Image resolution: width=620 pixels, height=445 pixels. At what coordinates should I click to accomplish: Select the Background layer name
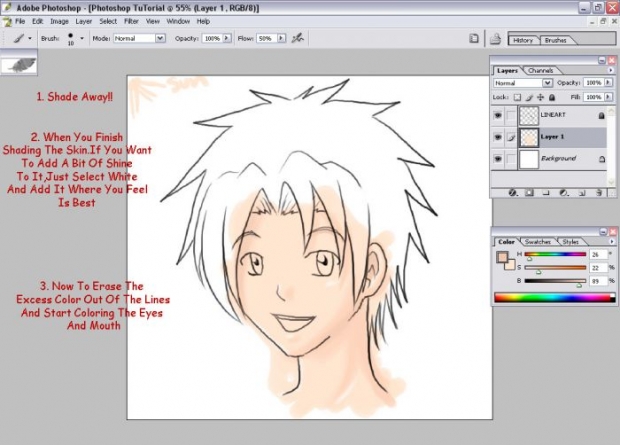pos(558,159)
